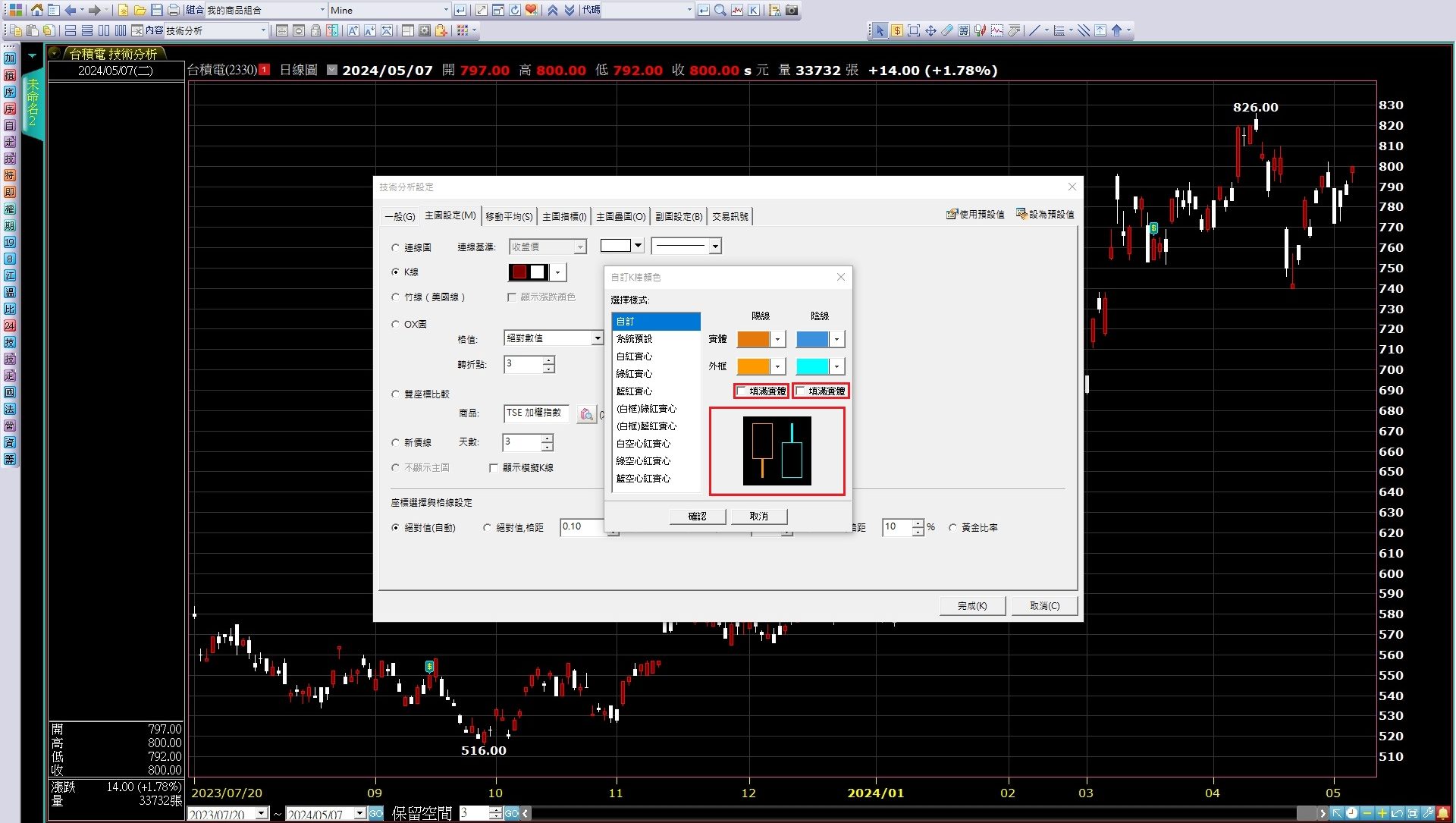The image size is (1456, 823).
Task: Click the double down-chevron icon
Action: (570, 10)
